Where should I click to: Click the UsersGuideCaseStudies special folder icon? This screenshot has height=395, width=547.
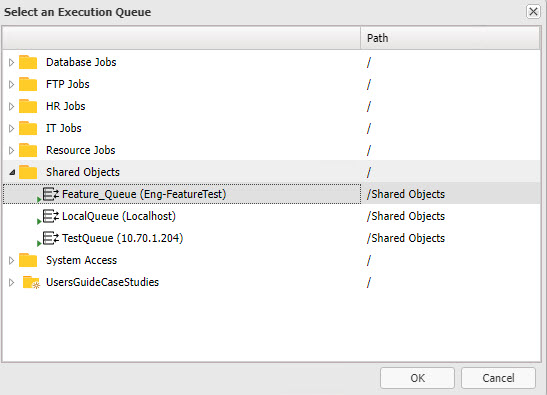pos(31,282)
